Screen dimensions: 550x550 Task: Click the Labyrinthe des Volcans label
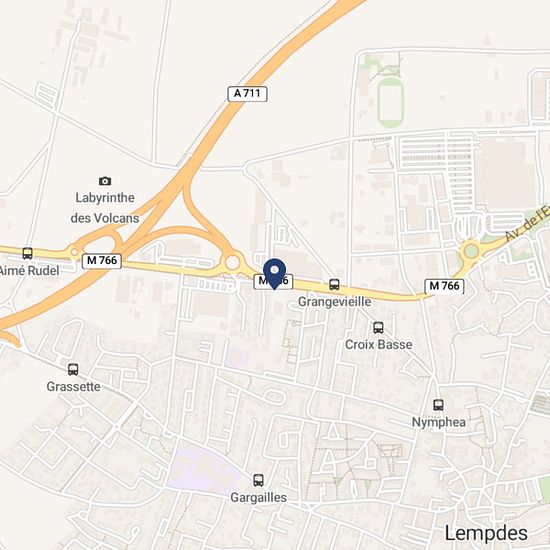[105, 208]
